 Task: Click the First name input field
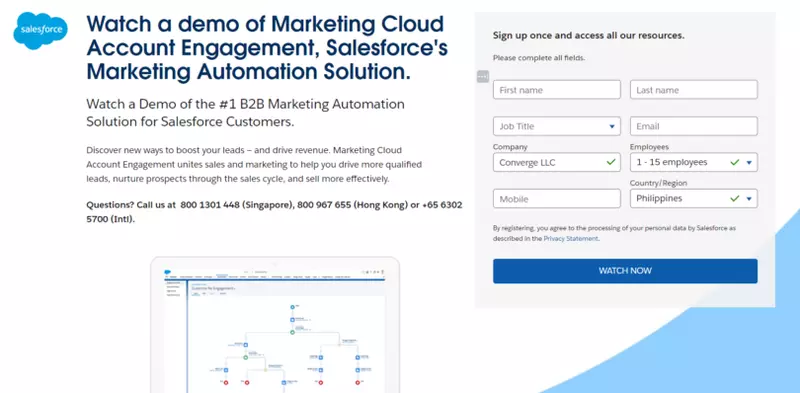pyautogui.click(x=557, y=90)
